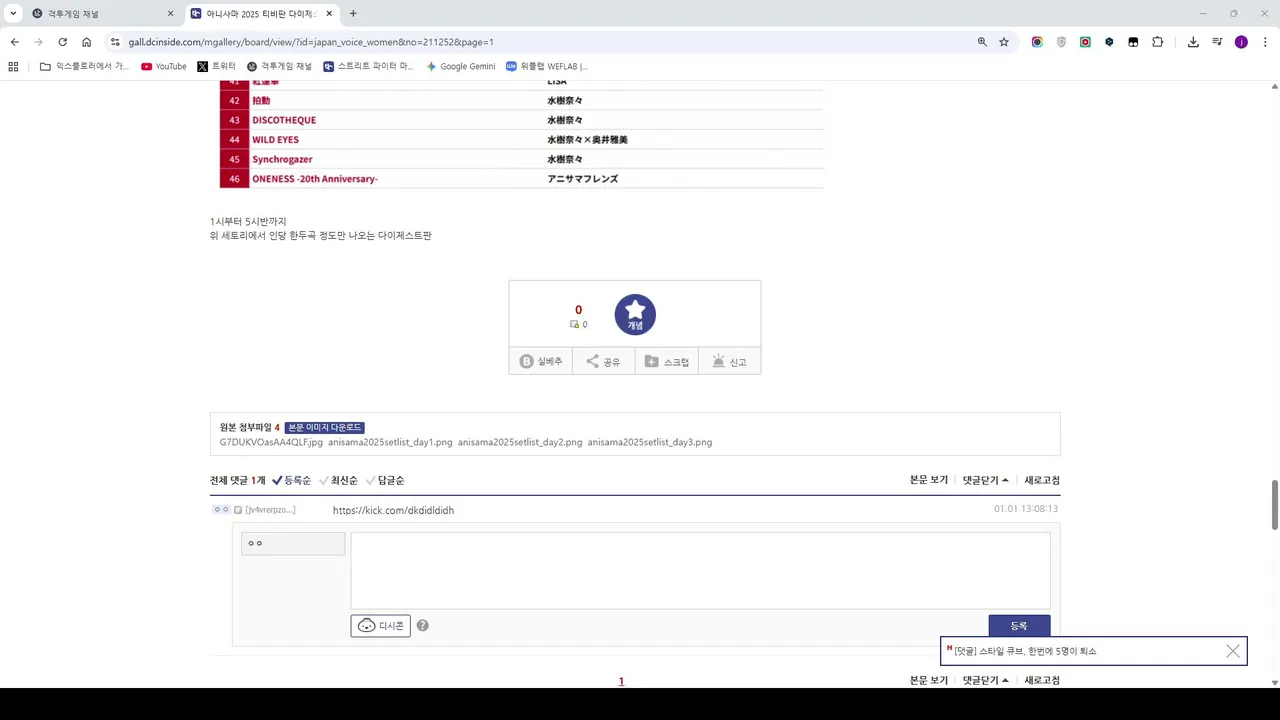Viewport: 1280px width, 720px height.
Task: Open the profile avatar menu
Action: pyautogui.click(x=1241, y=42)
